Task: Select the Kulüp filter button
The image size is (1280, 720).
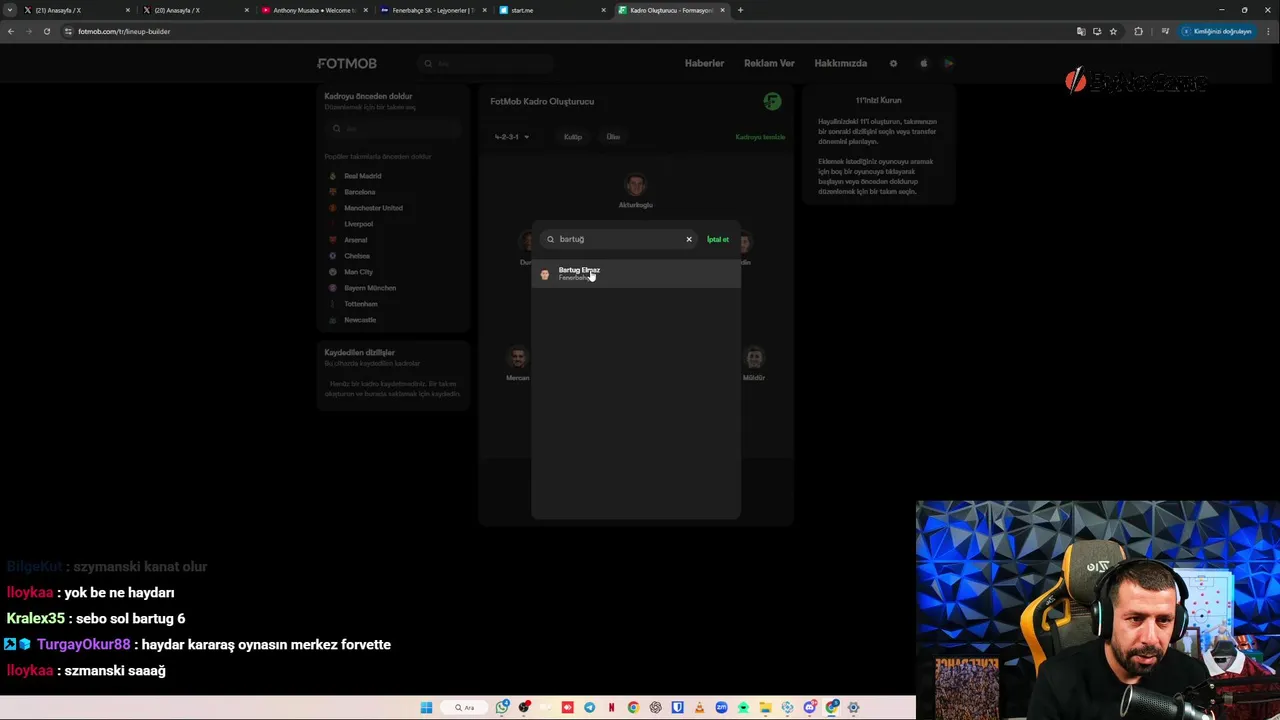Action: [x=573, y=137]
